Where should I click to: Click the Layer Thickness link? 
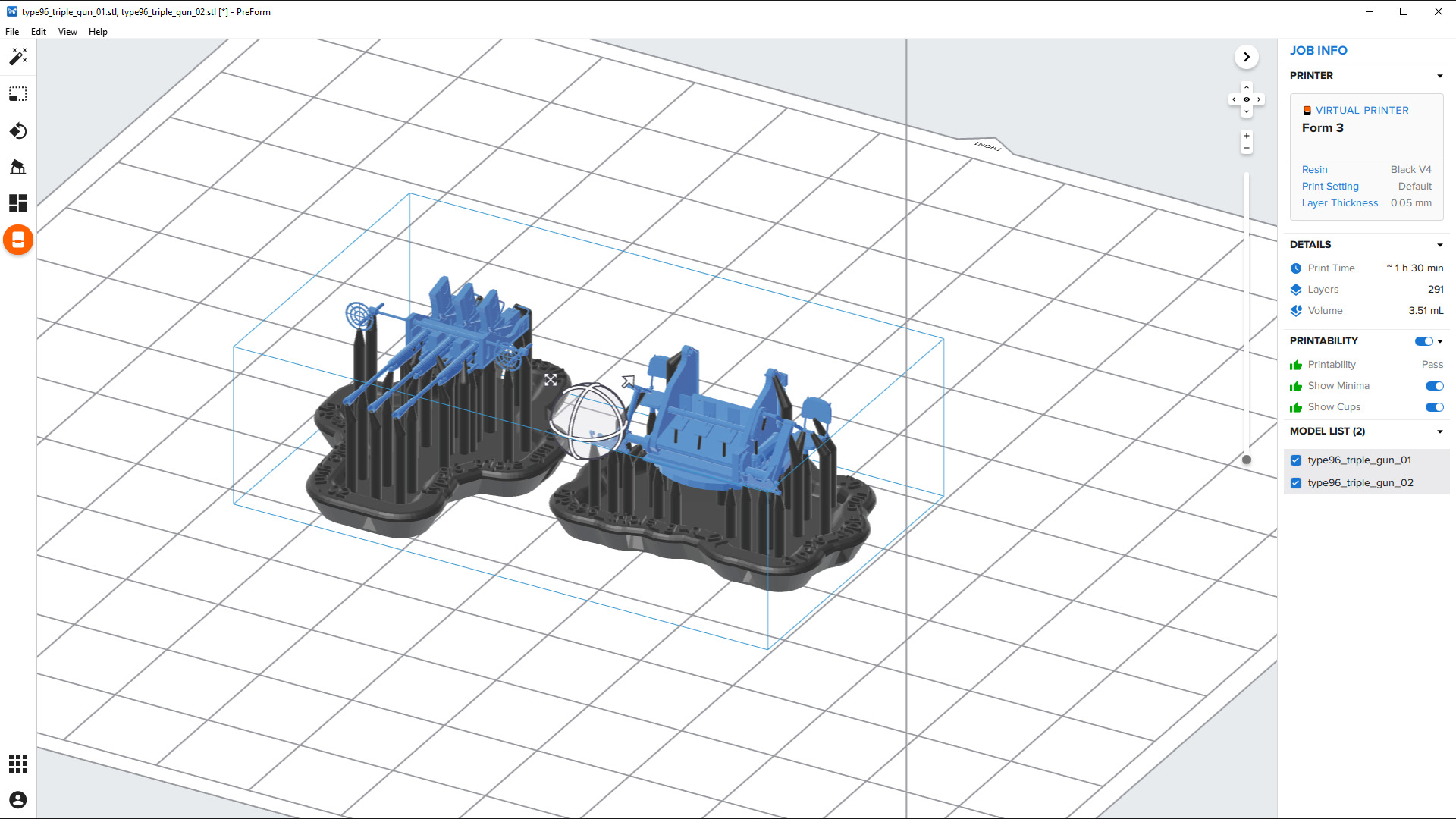[1339, 203]
